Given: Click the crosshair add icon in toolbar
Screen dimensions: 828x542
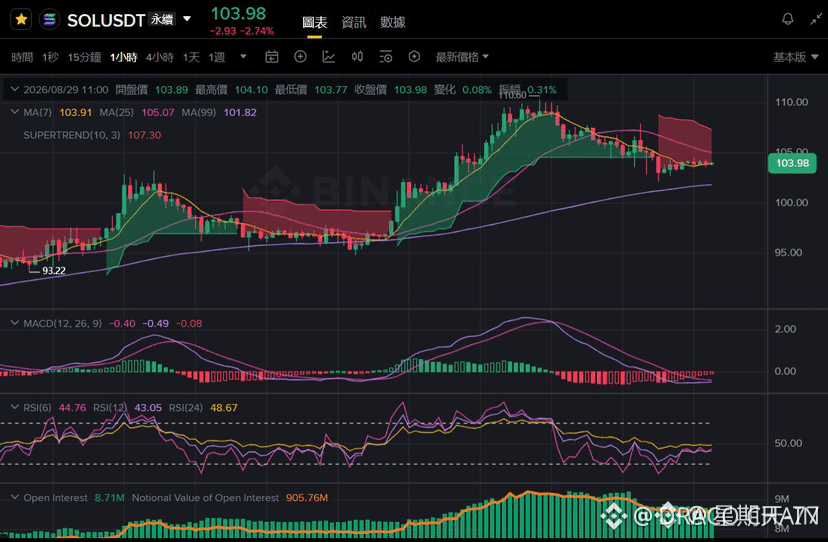Looking at the screenshot, I should click(300, 57).
